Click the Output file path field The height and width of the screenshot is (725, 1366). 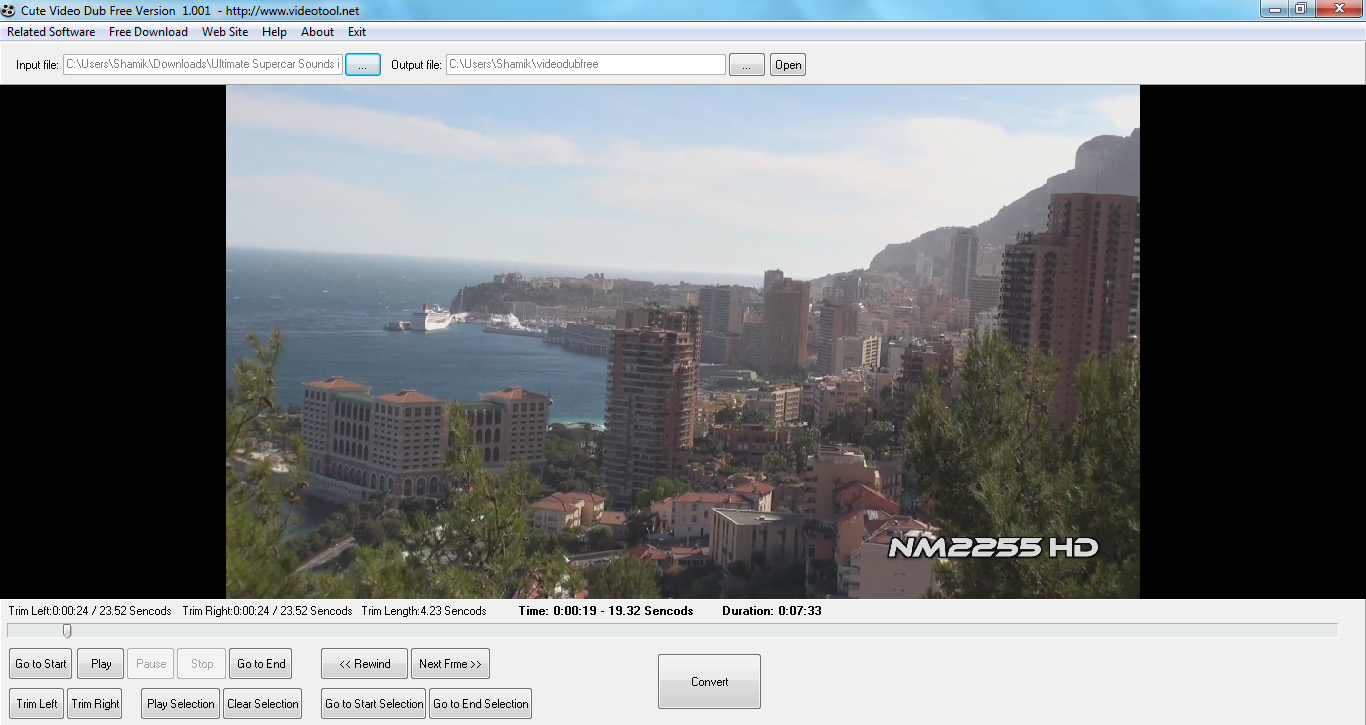(586, 65)
